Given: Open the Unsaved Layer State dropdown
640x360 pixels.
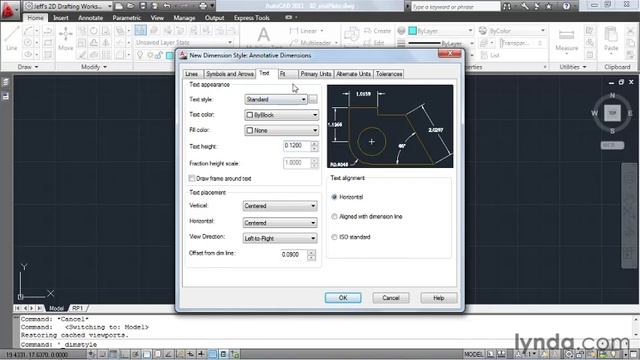Looking at the screenshot, I should (184, 42).
